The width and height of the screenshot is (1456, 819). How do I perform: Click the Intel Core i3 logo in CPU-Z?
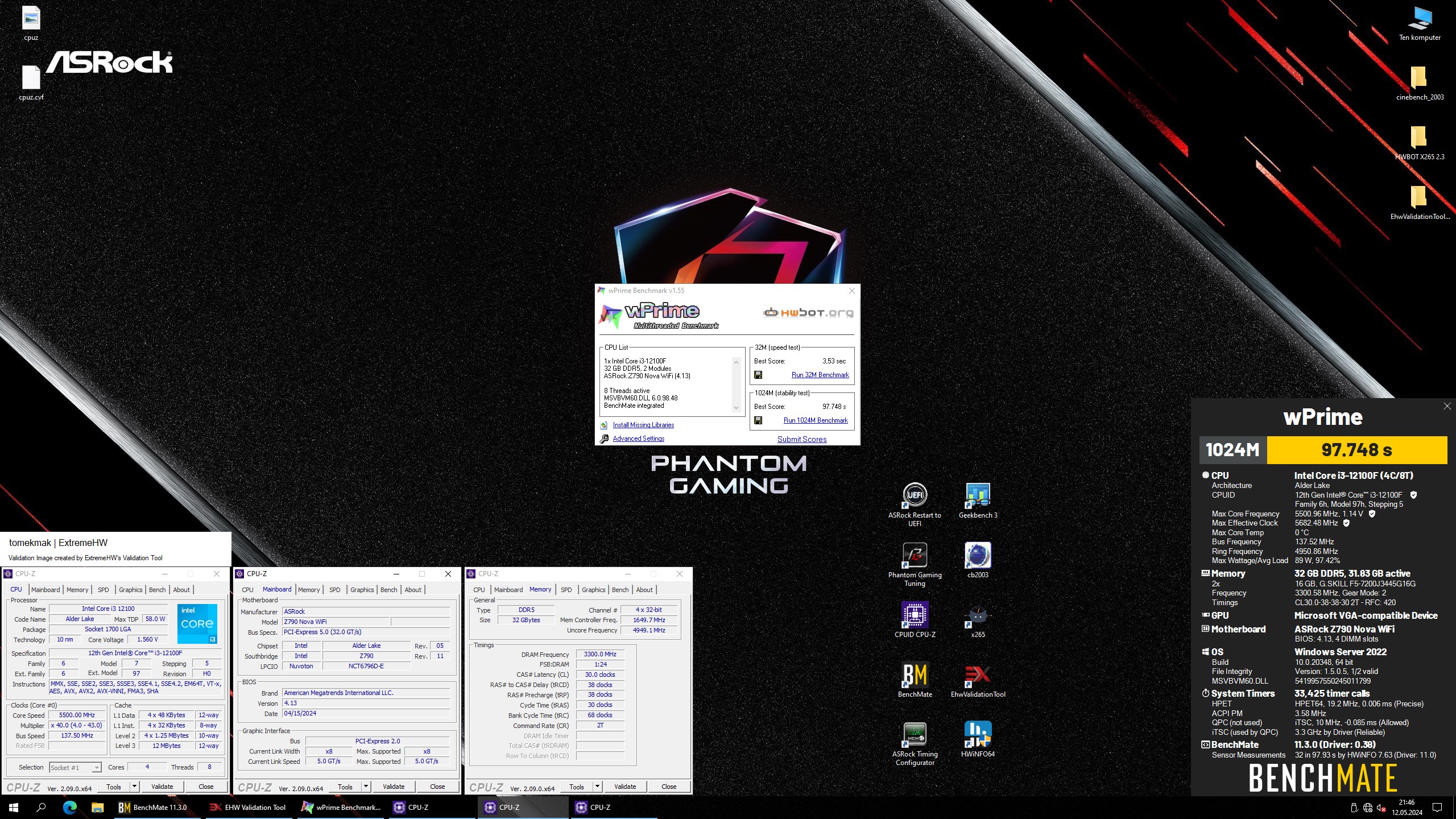click(197, 623)
